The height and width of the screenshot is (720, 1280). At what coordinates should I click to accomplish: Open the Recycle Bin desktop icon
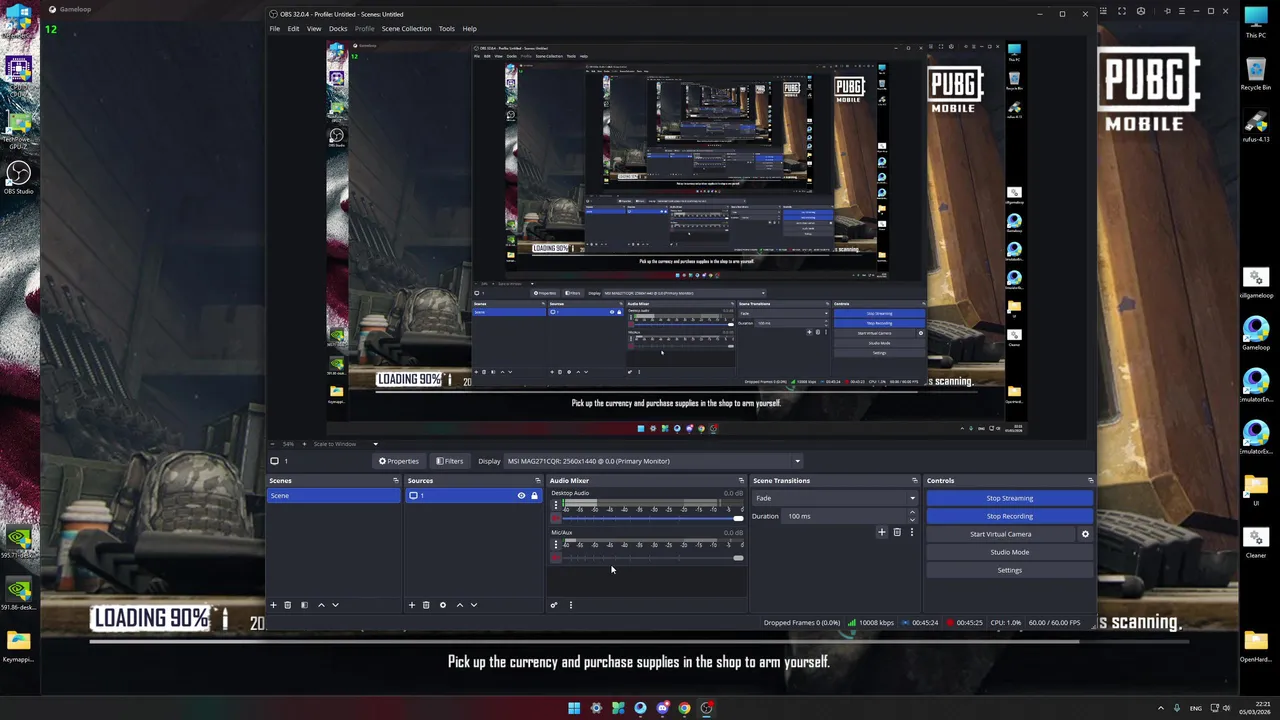pyautogui.click(x=1256, y=74)
